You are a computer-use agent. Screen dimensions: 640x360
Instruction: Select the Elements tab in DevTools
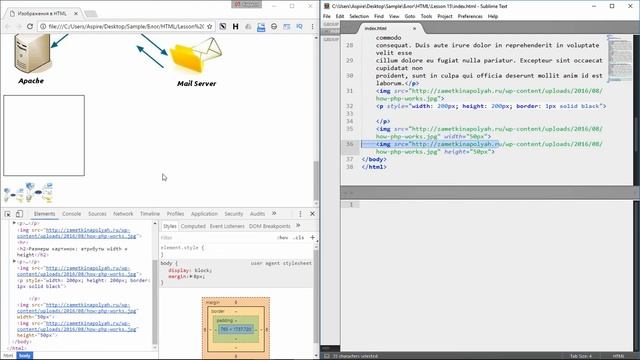click(44, 214)
